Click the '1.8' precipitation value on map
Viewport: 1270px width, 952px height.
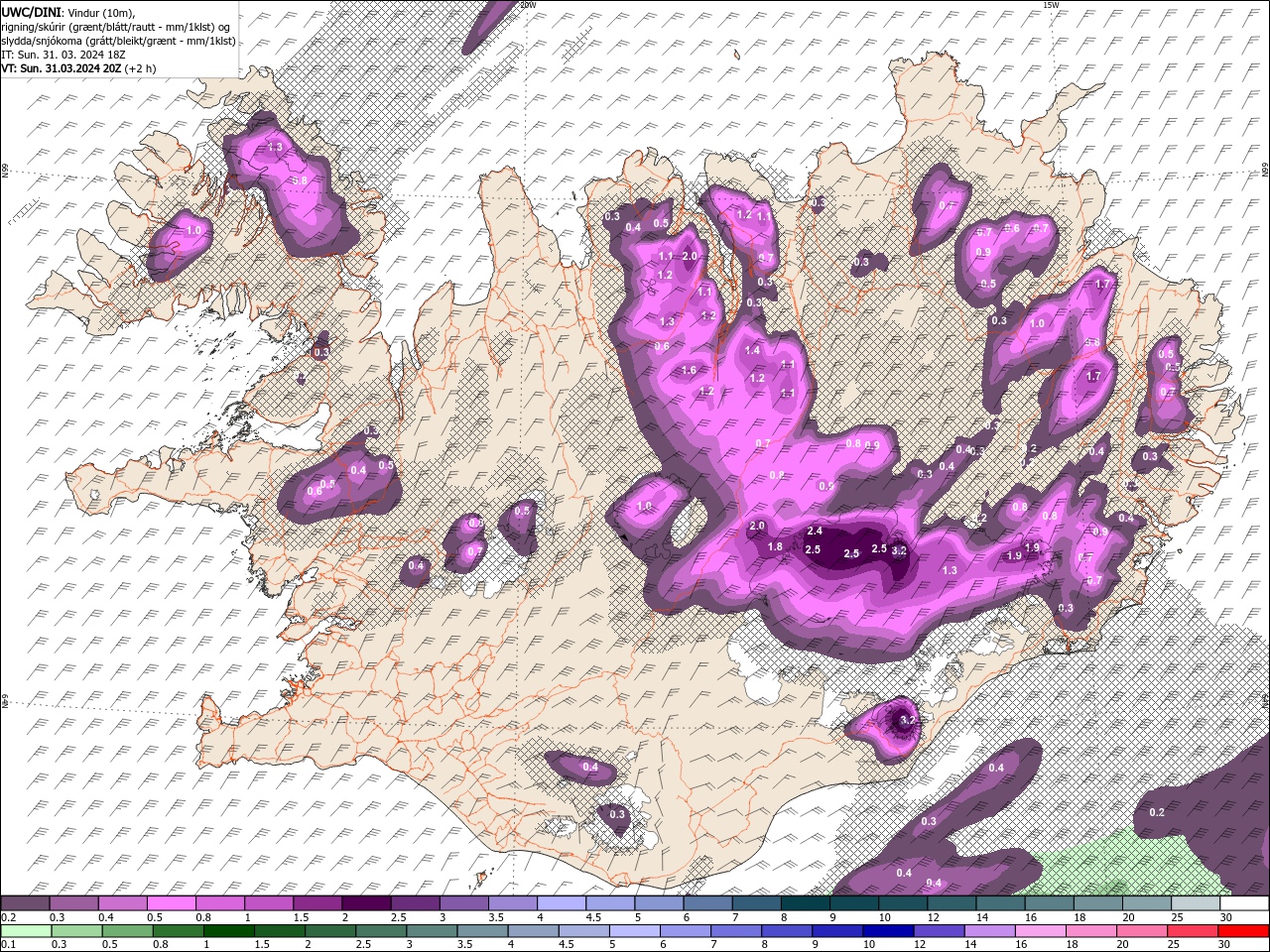pyautogui.click(x=776, y=546)
